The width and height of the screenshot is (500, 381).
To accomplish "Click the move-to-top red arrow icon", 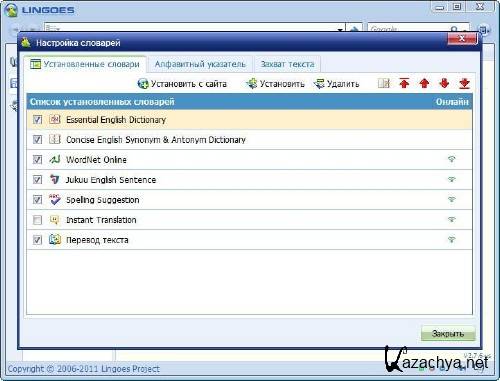I will [x=404, y=83].
